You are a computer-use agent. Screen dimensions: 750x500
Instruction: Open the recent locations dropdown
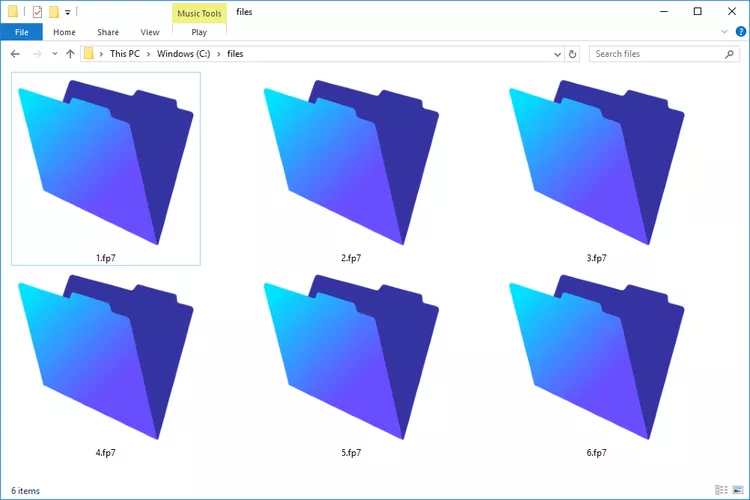[x=55, y=54]
